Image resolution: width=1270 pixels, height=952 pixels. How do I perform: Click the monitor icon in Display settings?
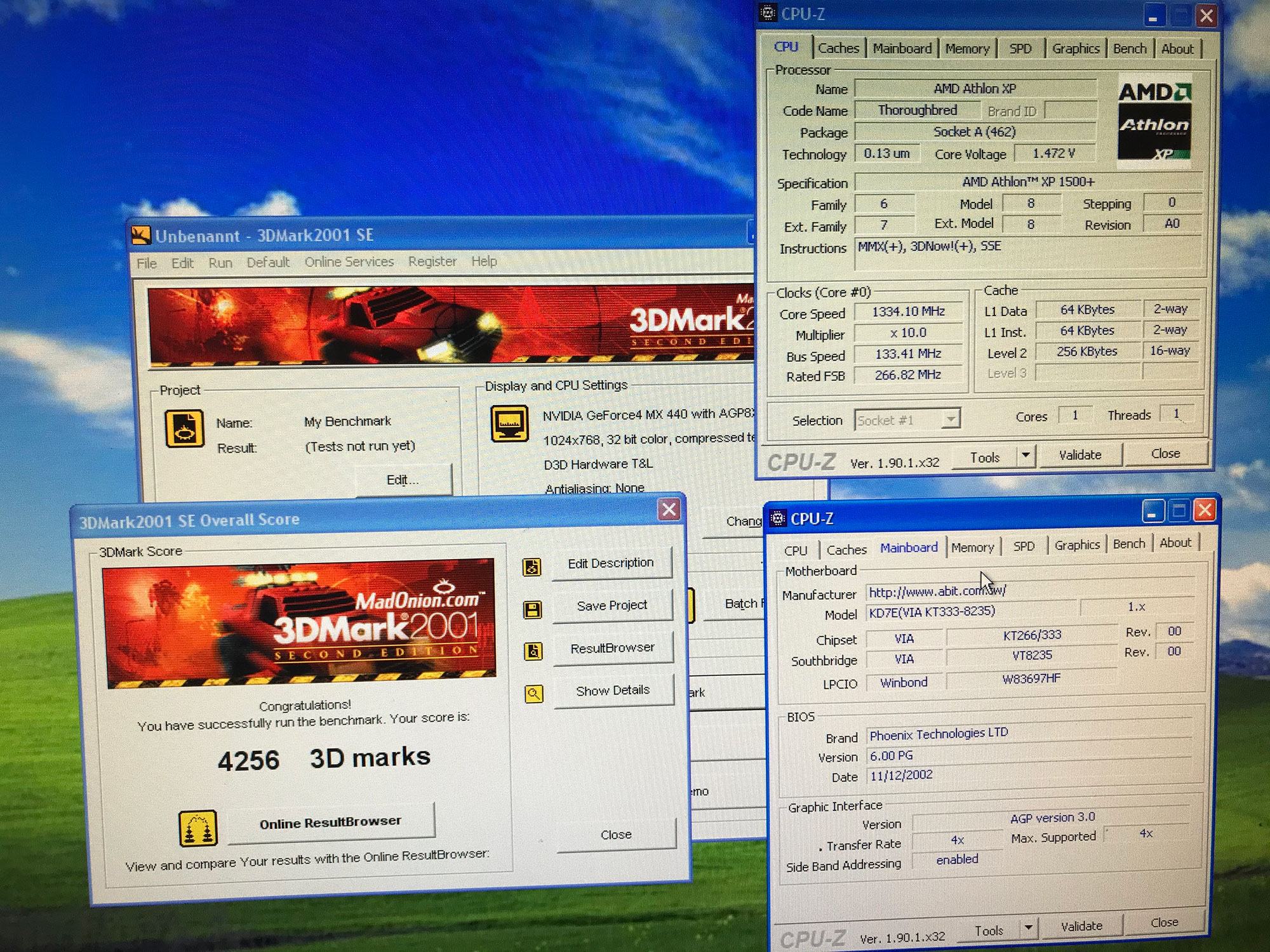tap(509, 423)
